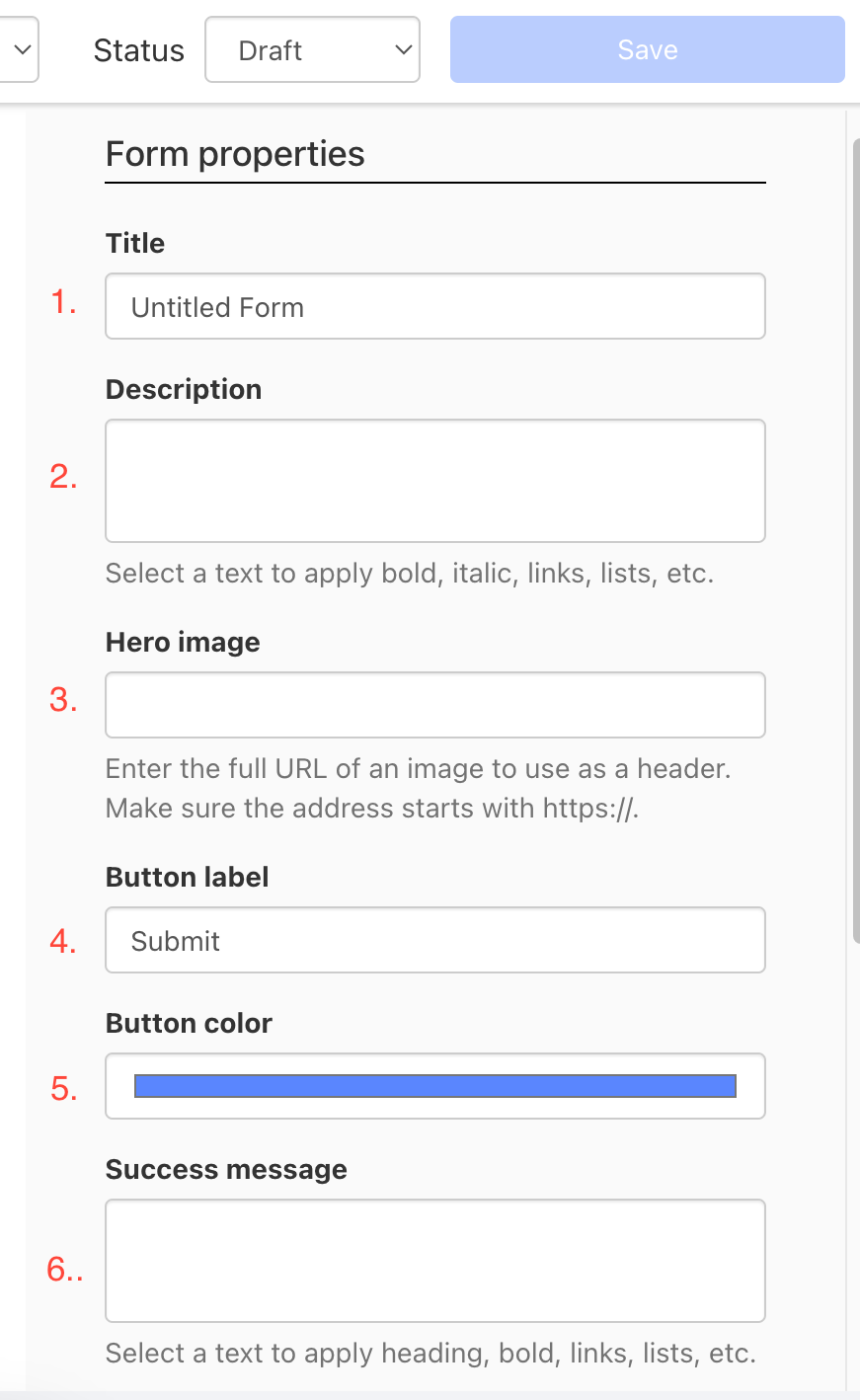Image resolution: width=860 pixels, height=1400 pixels.
Task: Click the Success message label
Action: [x=226, y=1169]
